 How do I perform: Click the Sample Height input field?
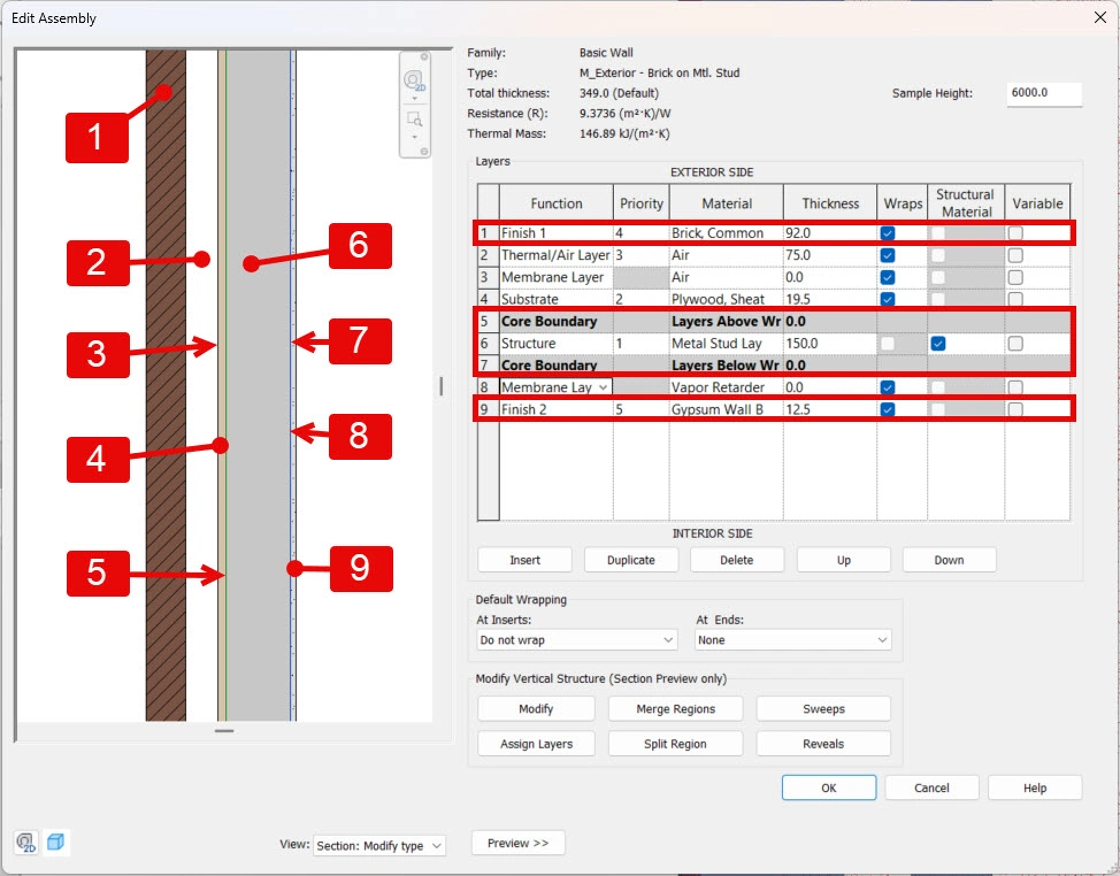click(1043, 93)
